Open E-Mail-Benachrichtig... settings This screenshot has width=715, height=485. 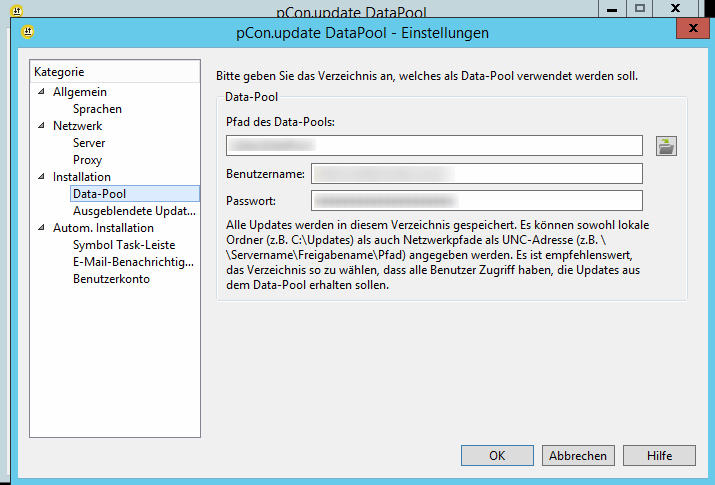[x=133, y=262]
